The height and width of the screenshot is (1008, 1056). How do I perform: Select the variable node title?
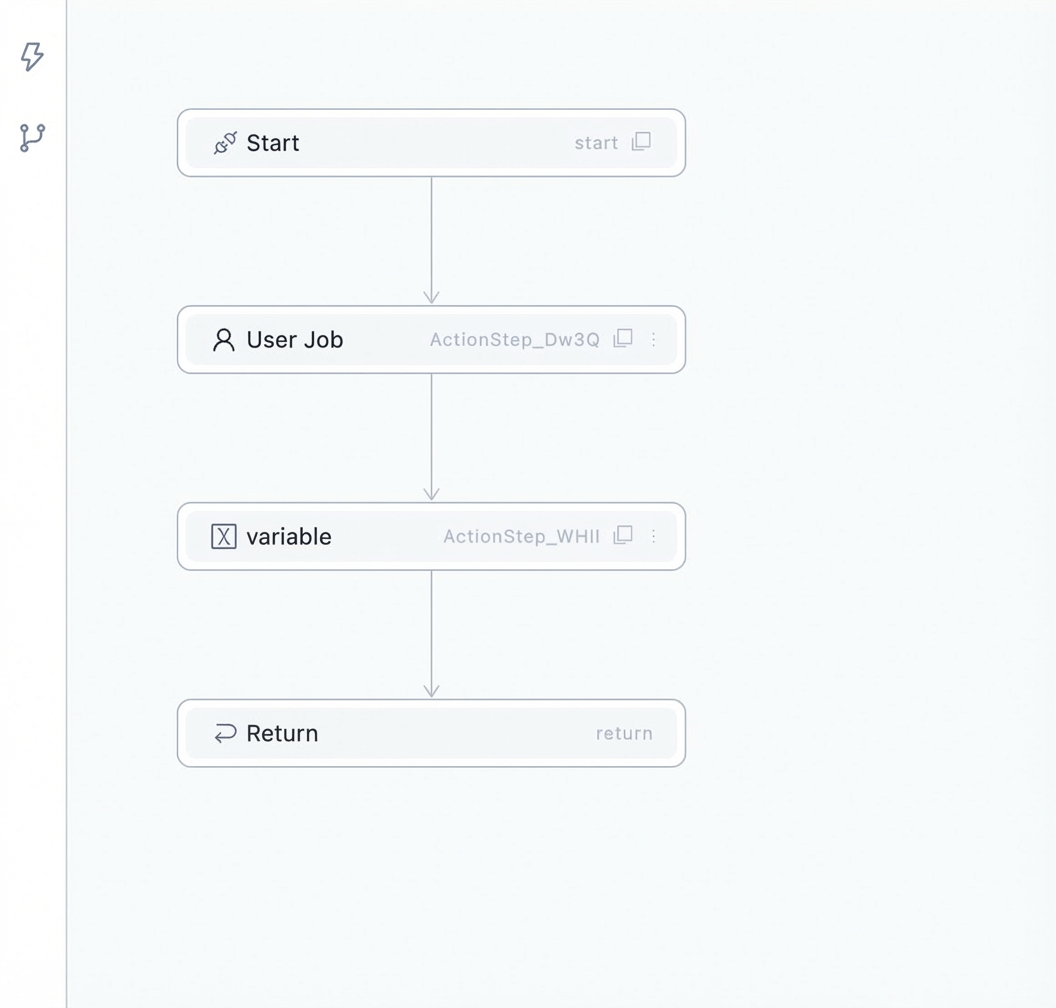point(289,537)
